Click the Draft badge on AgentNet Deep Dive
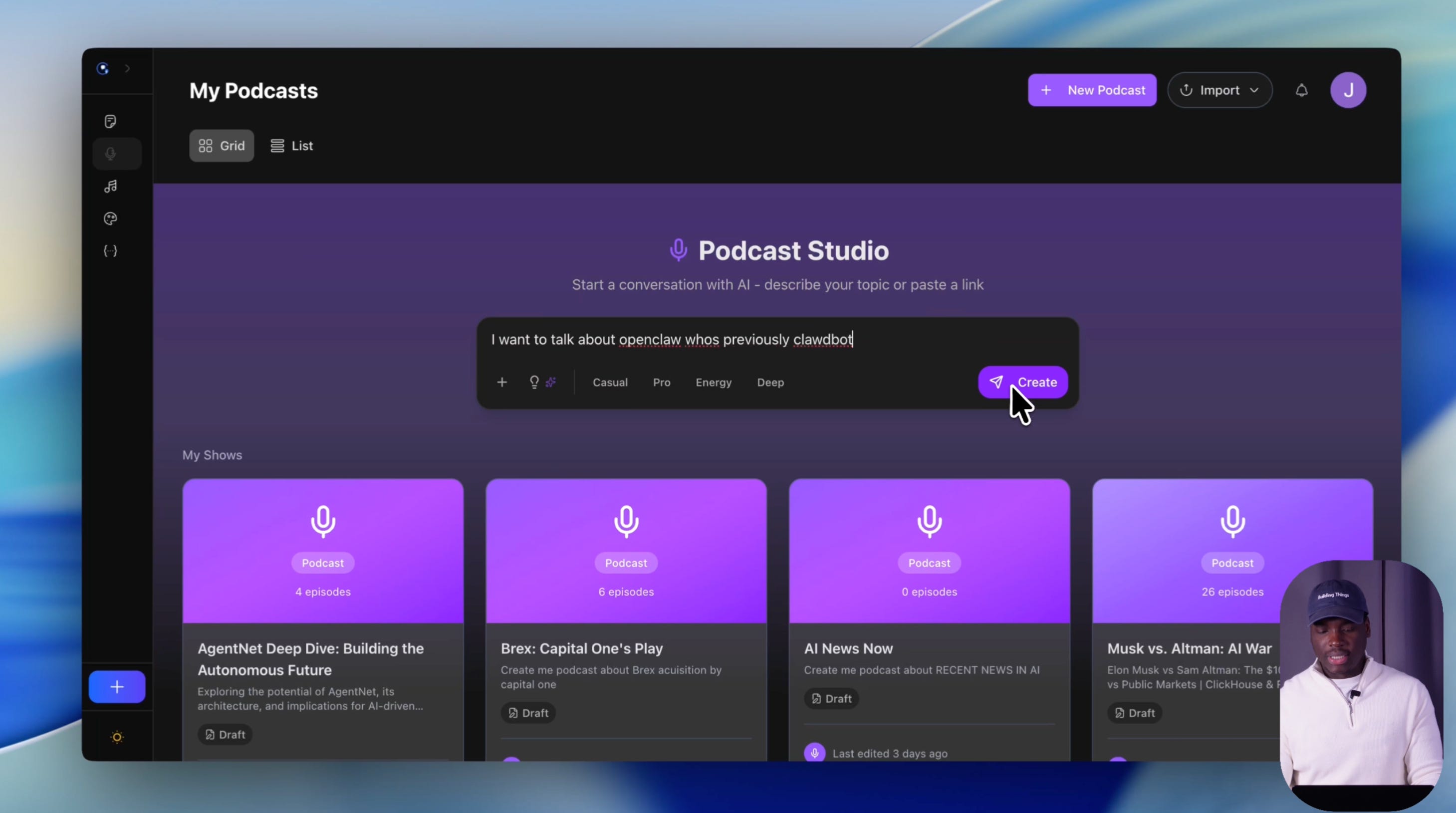1456x813 pixels. point(225,735)
